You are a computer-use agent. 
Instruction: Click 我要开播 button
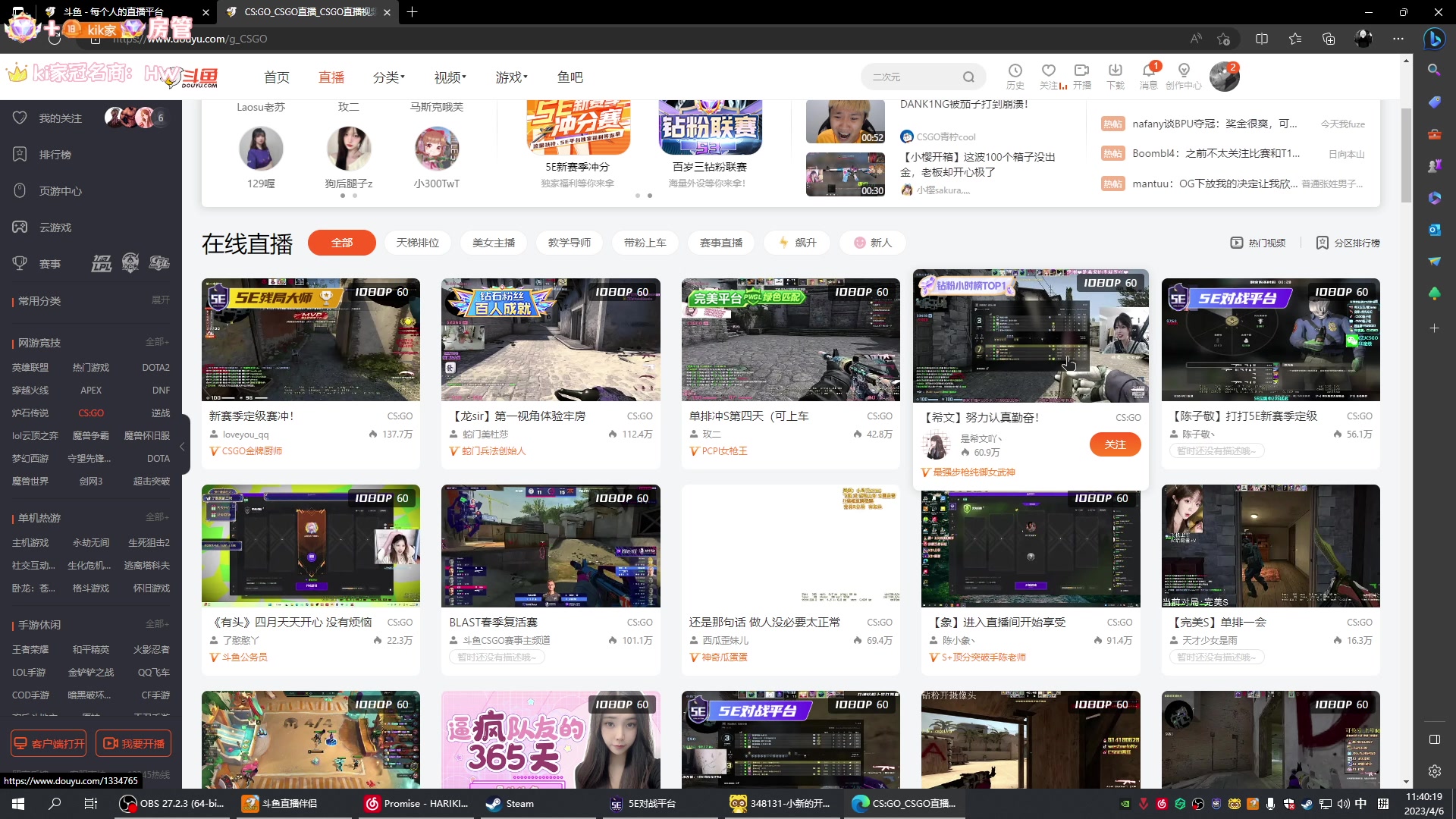(x=133, y=744)
